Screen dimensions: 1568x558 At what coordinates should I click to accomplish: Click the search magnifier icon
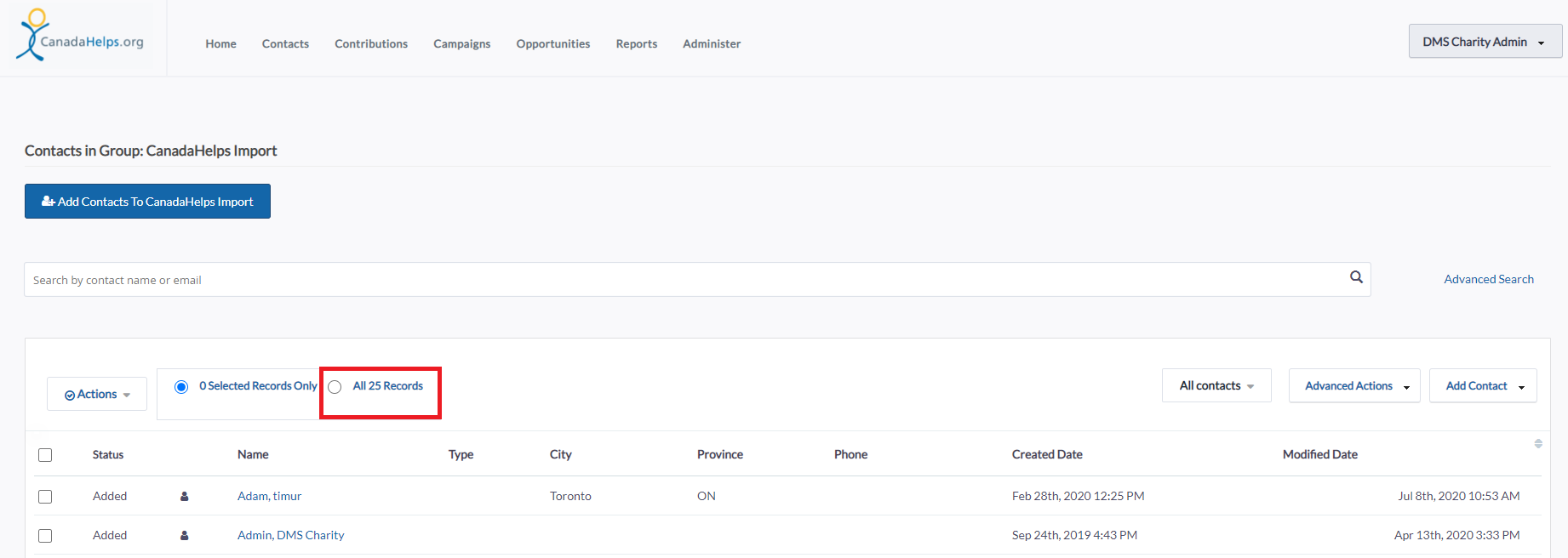pos(1356,277)
